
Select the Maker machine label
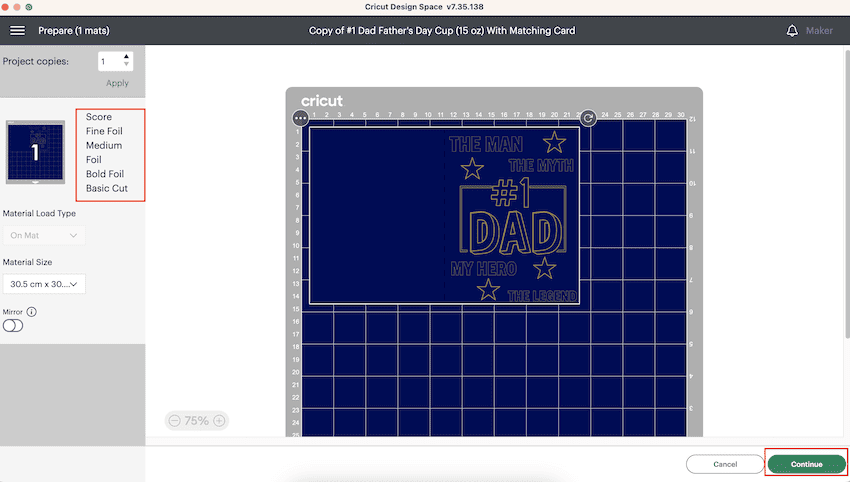point(819,31)
